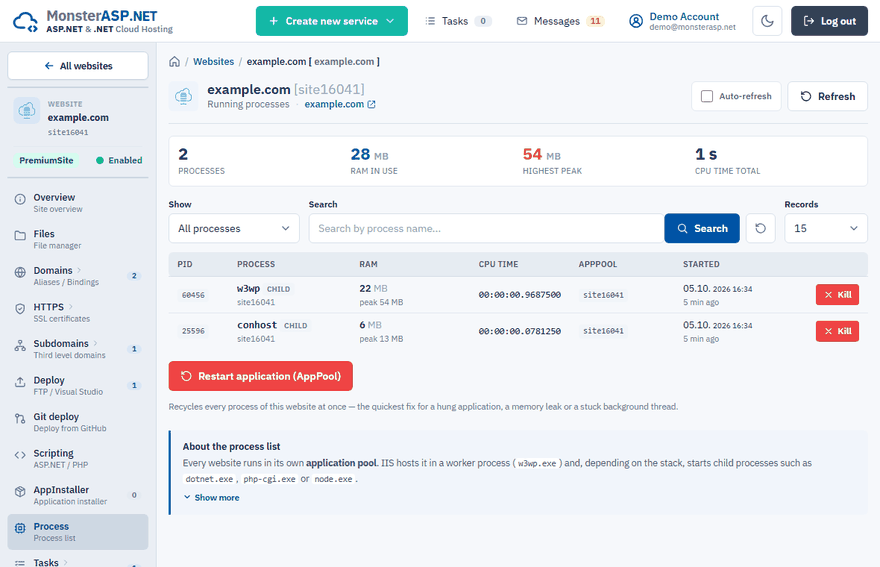
Task: Expand the Tasks sidebar submenu chevron
Action: (x=66, y=562)
